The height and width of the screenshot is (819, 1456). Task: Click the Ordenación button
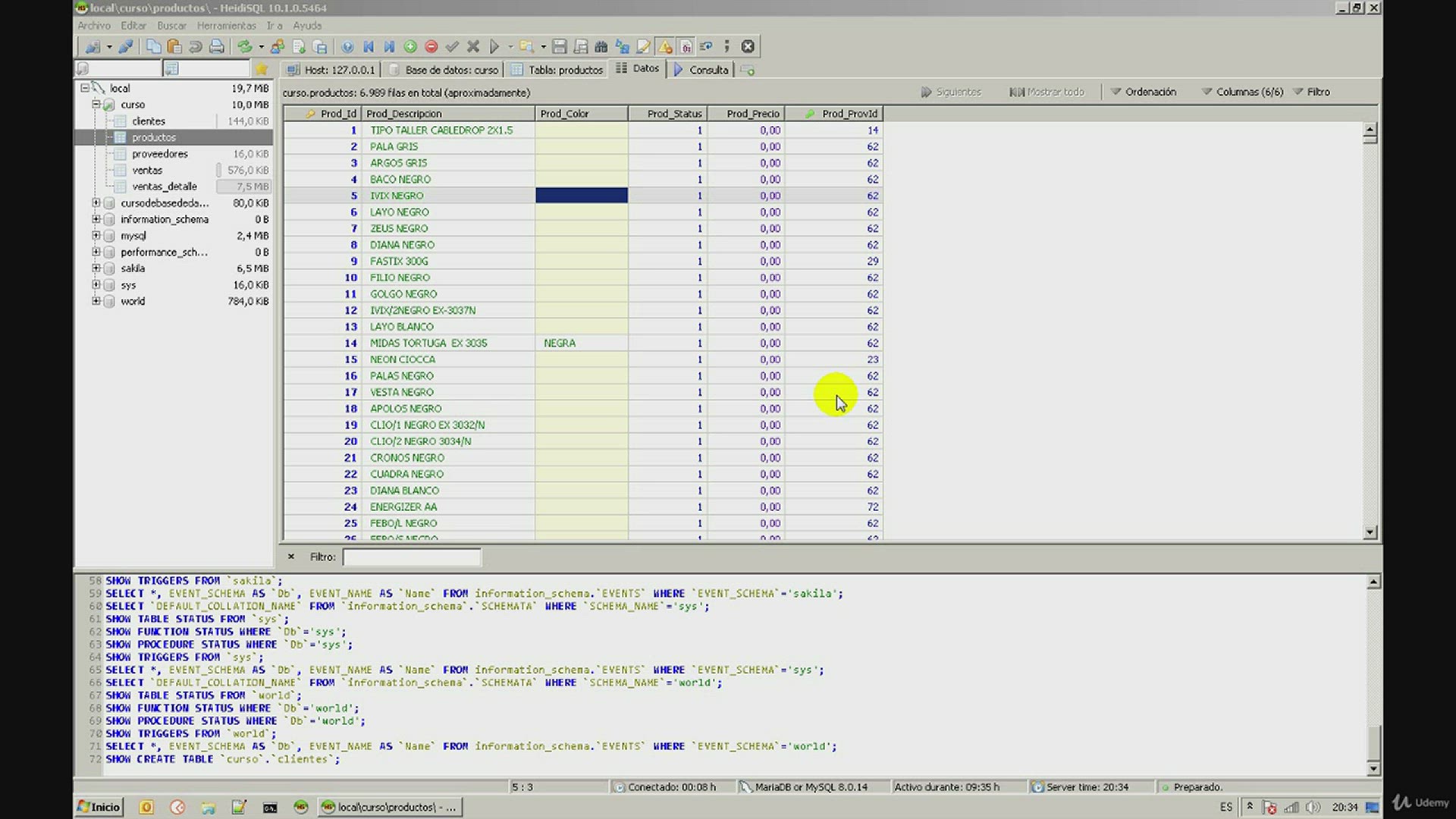click(x=1144, y=92)
